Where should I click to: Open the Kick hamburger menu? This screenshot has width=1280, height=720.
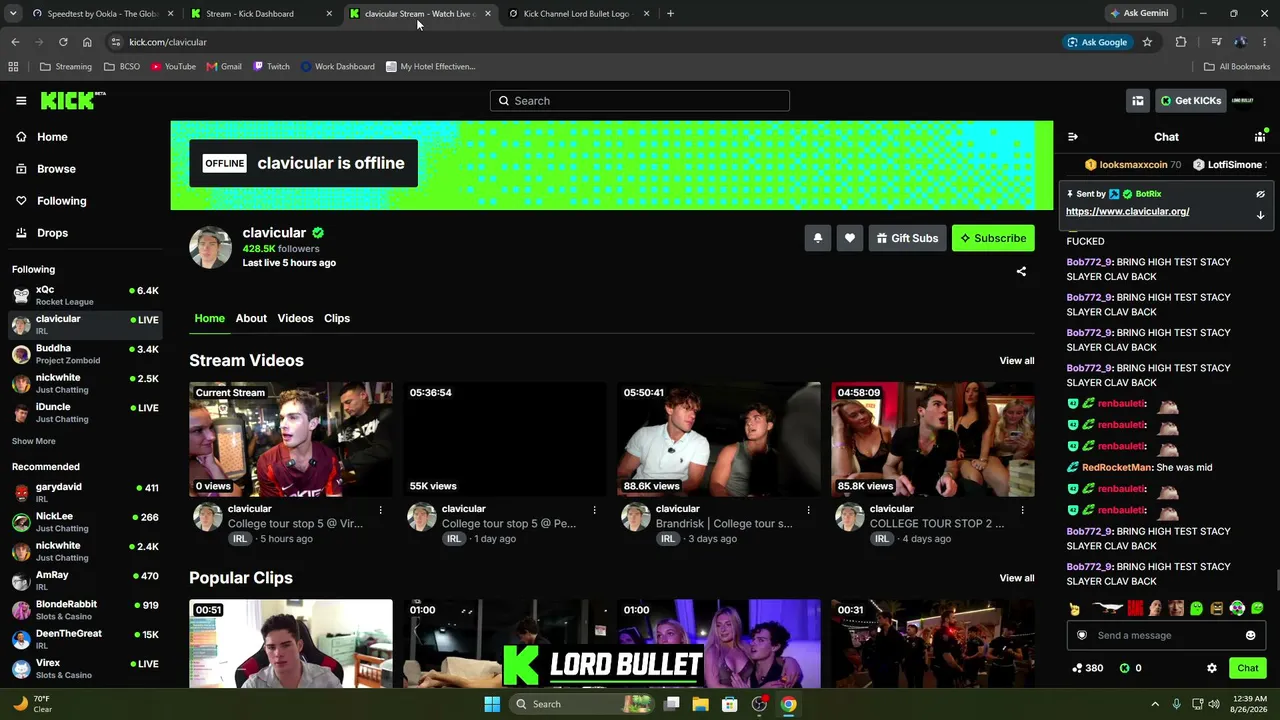(x=21, y=101)
